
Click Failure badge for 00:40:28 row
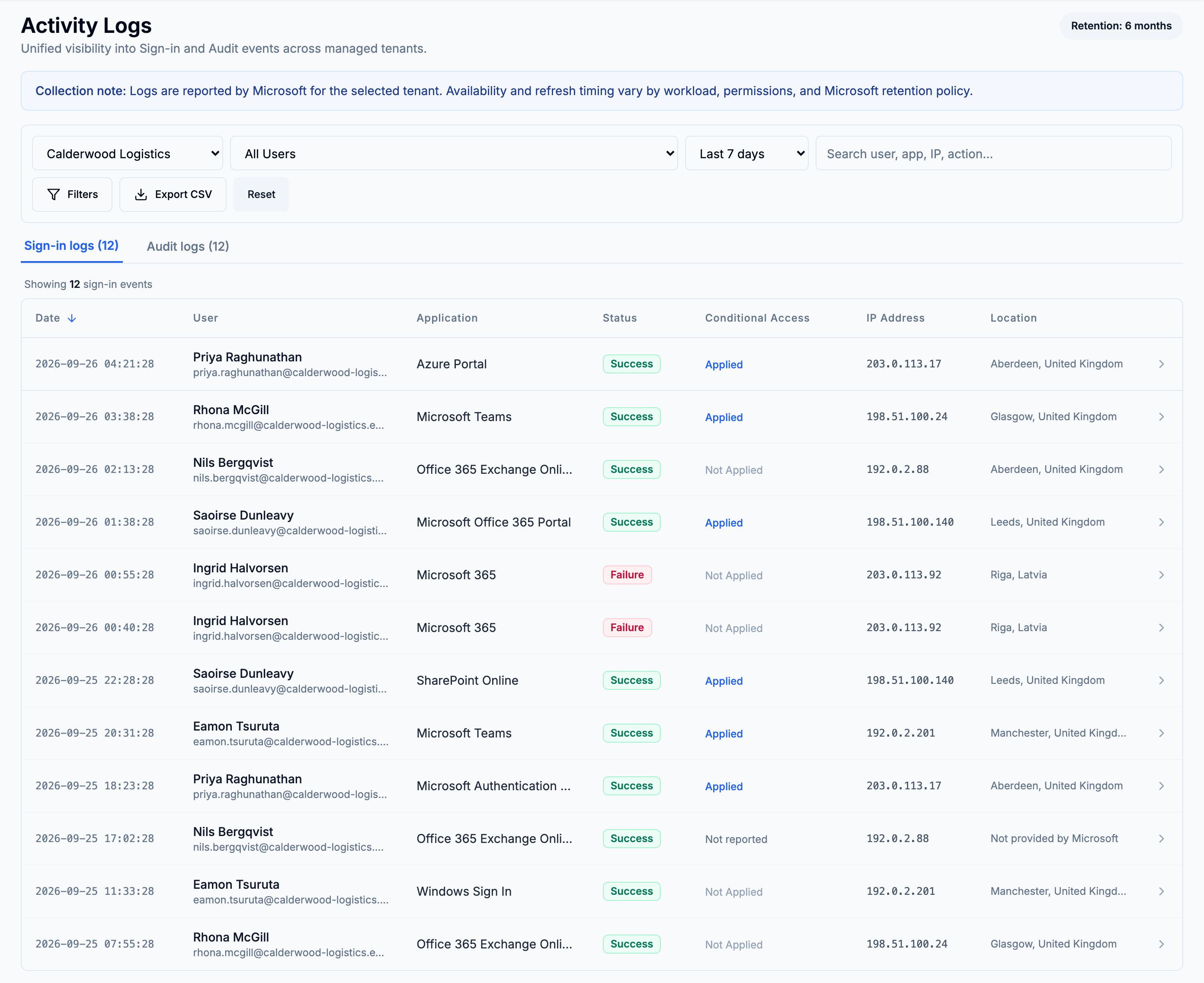[627, 627]
